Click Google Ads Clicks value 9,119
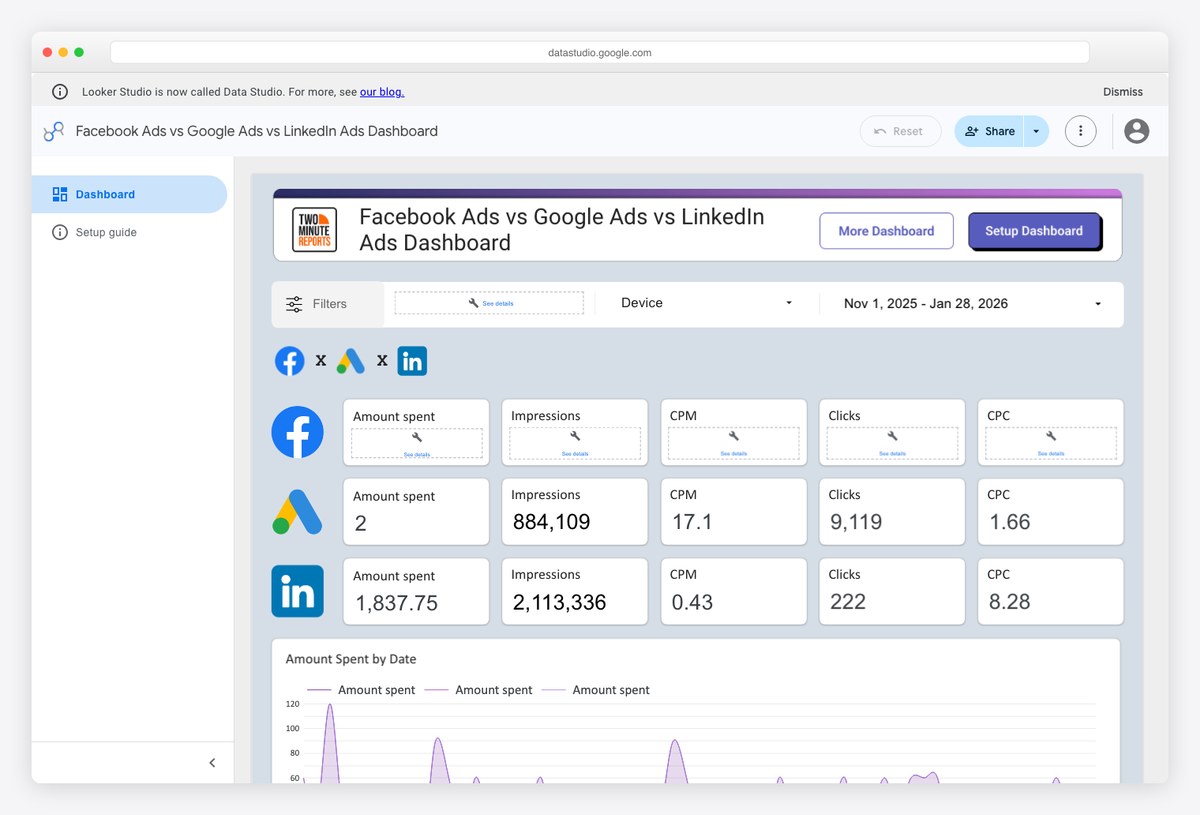This screenshot has height=815, width=1200. pyautogui.click(x=856, y=522)
